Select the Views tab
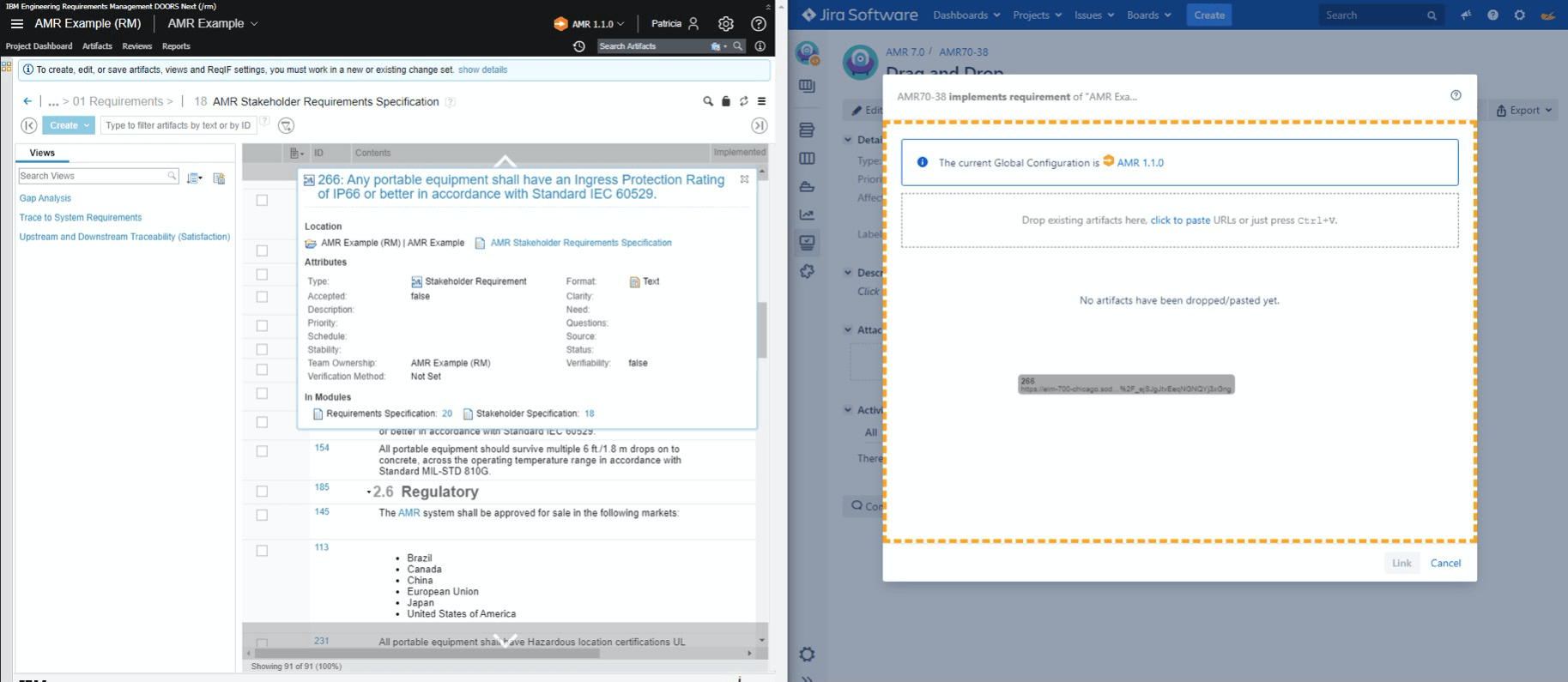This screenshot has height=682, width=1568. (42, 153)
